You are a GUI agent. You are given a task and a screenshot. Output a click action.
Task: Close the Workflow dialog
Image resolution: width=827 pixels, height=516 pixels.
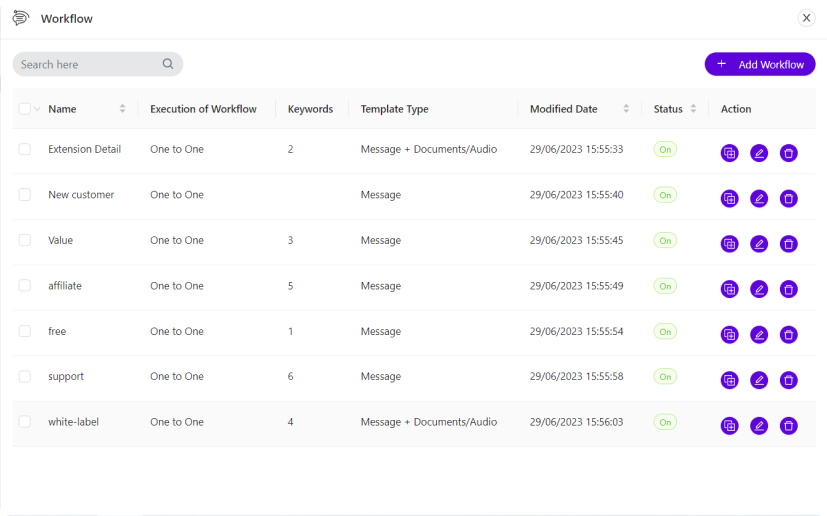click(806, 18)
